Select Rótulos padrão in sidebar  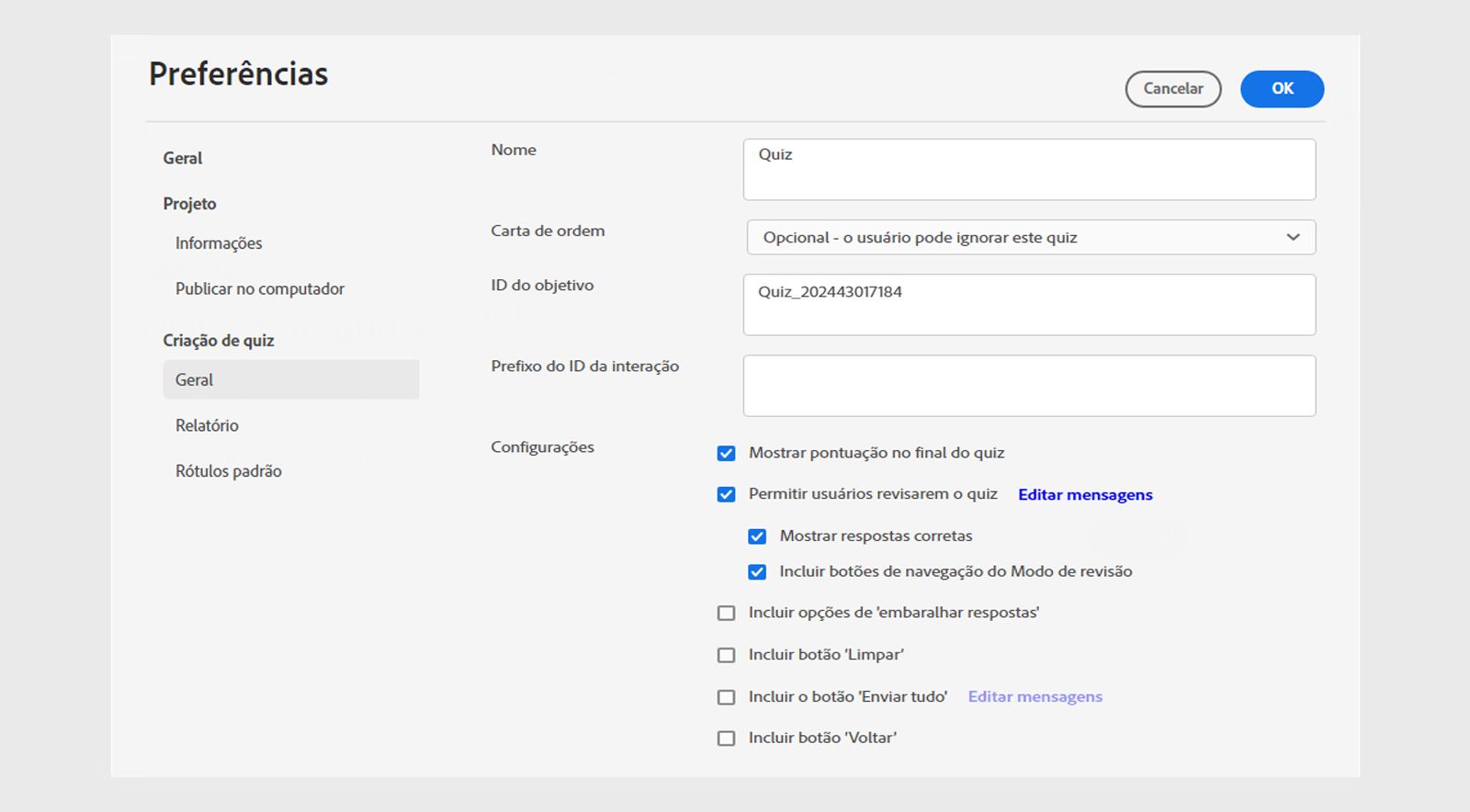(229, 471)
